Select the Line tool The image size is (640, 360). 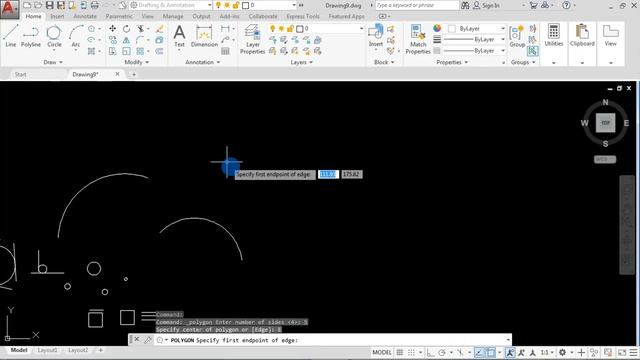point(11,36)
